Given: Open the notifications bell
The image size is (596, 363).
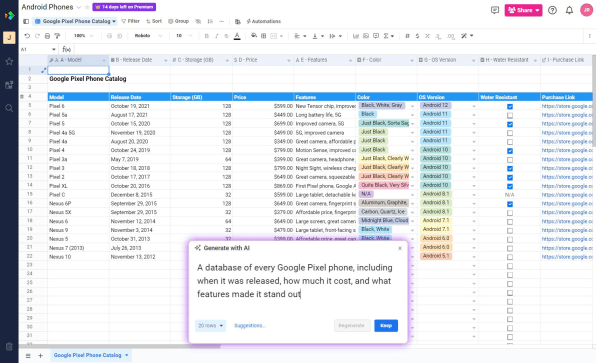Looking at the screenshot, I should point(569,10).
